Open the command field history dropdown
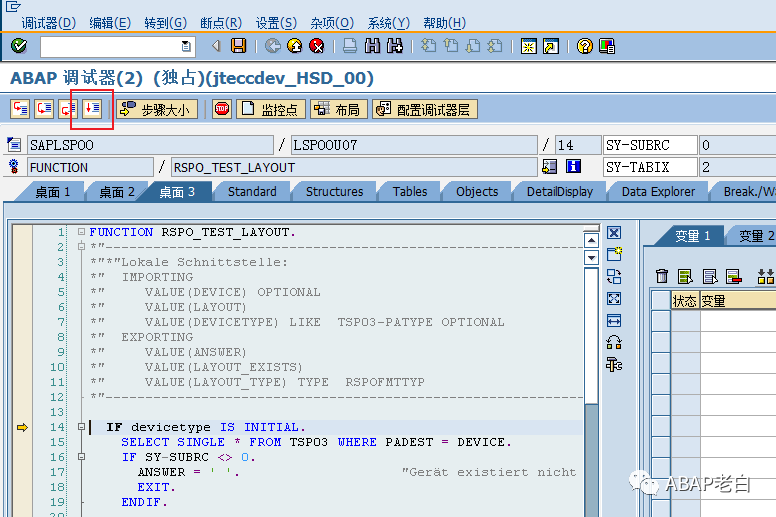Image resolution: width=776 pixels, height=517 pixels. coord(187,47)
